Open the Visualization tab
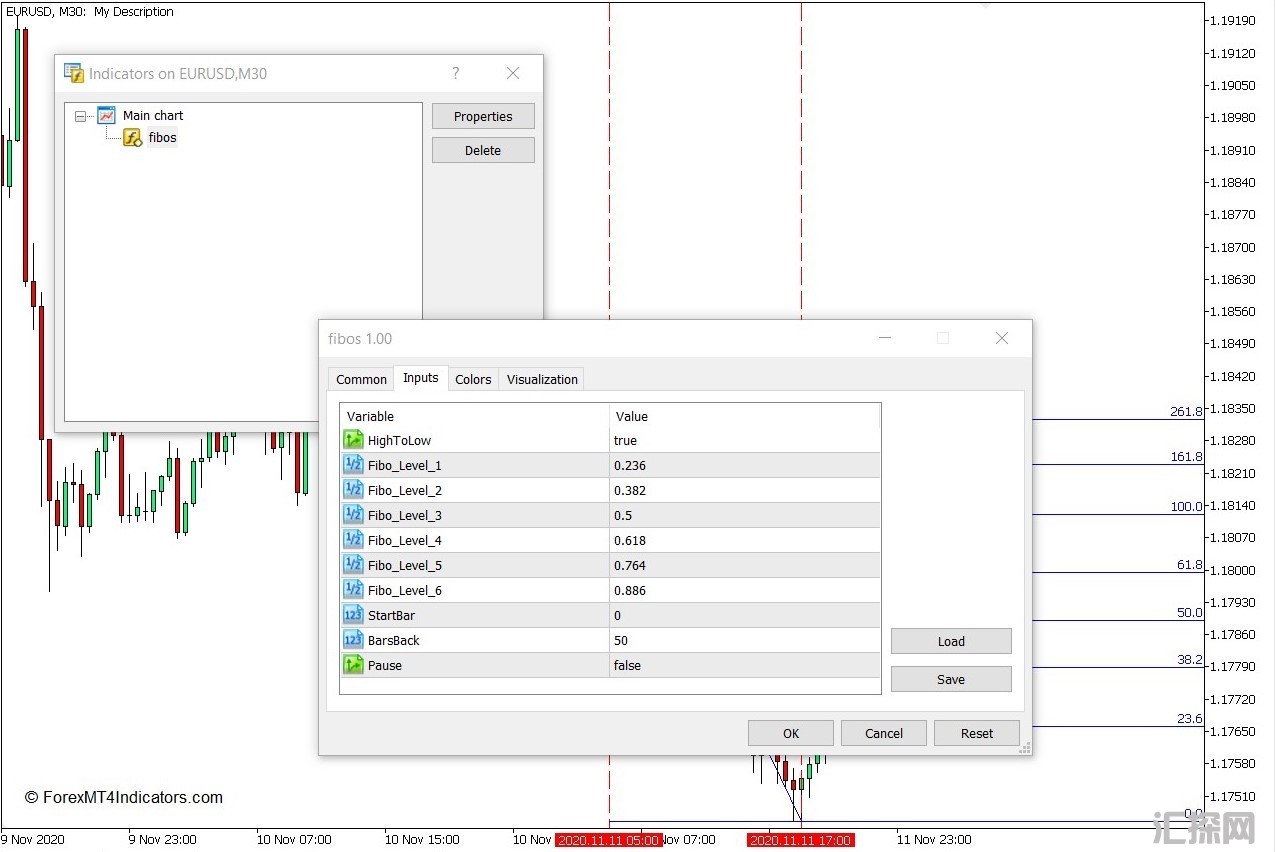The height and width of the screenshot is (852, 1275). (542, 379)
